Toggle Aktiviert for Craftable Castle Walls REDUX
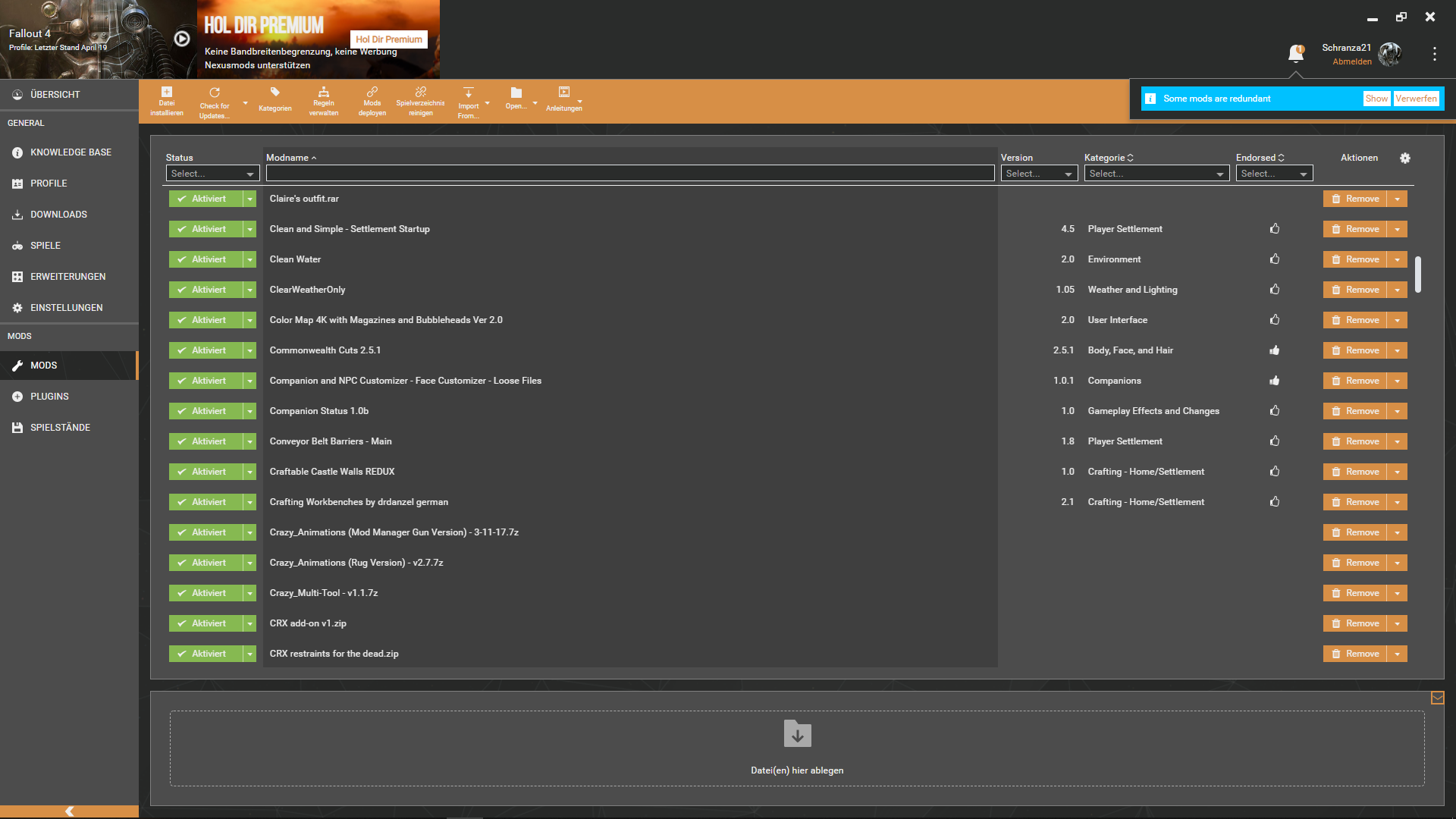Image resolution: width=1456 pixels, height=819 pixels. coord(206,472)
